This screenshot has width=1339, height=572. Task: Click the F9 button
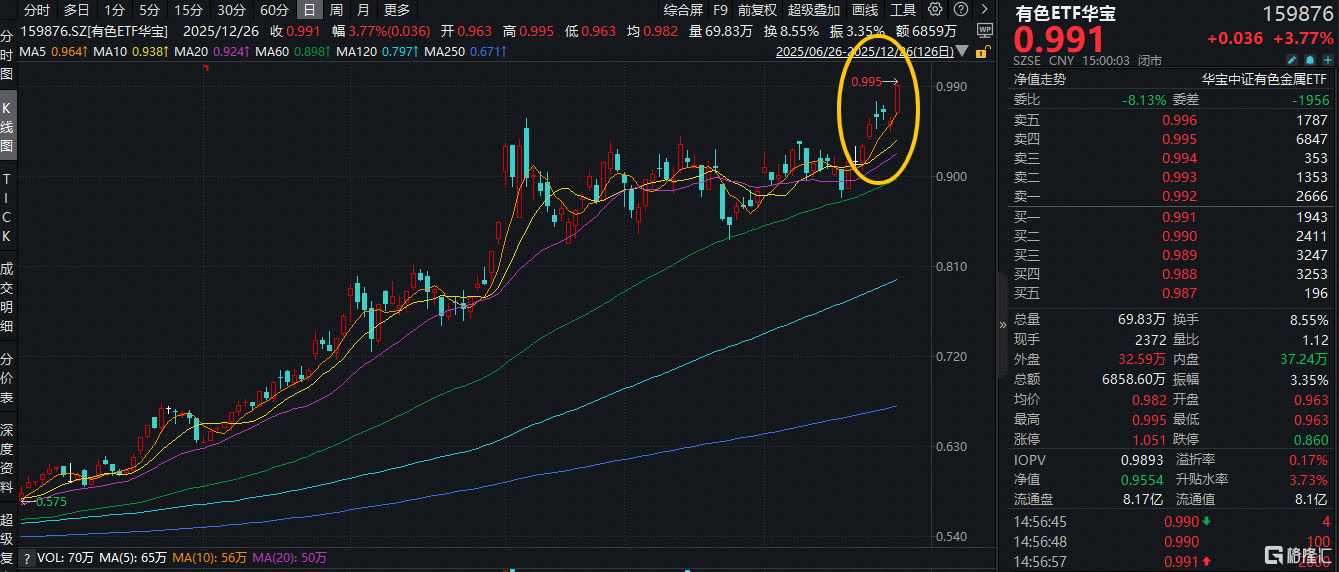(x=720, y=10)
